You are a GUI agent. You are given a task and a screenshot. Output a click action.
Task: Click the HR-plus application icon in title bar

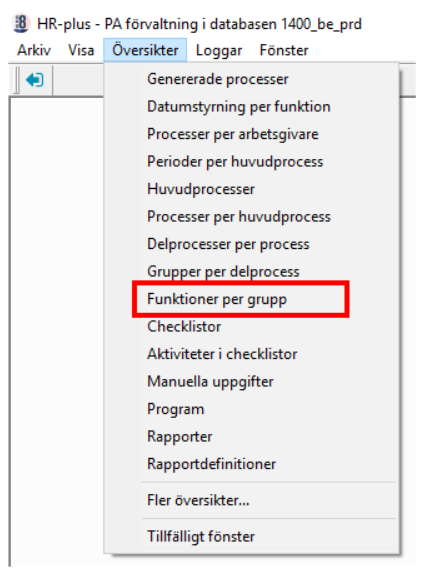pyautogui.click(x=21, y=24)
